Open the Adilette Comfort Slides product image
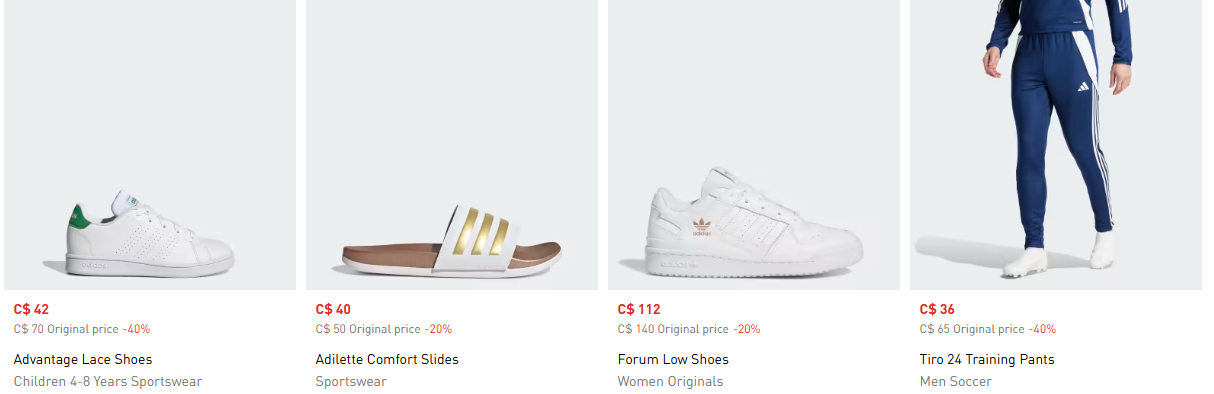Screen dimensions: 1214x394 pyautogui.click(x=452, y=145)
